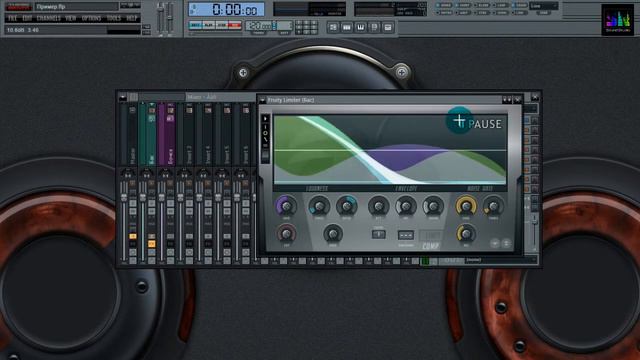Select the Insert 4 mixer track
The width and height of the screenshot is (640, 360).
point(204,135)
